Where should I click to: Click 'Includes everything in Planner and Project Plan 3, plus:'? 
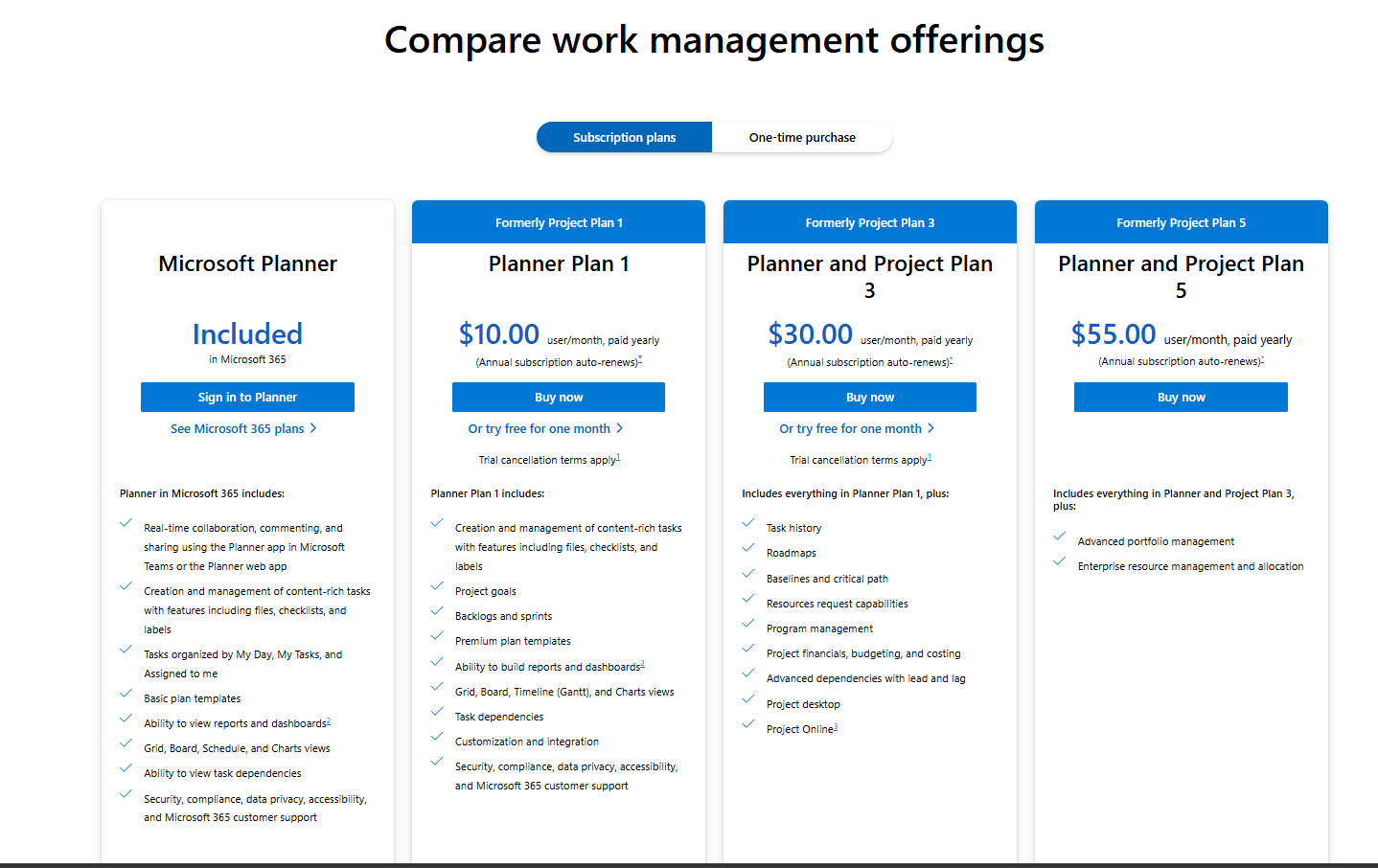pyautogui.click(x=1174, y=499)
